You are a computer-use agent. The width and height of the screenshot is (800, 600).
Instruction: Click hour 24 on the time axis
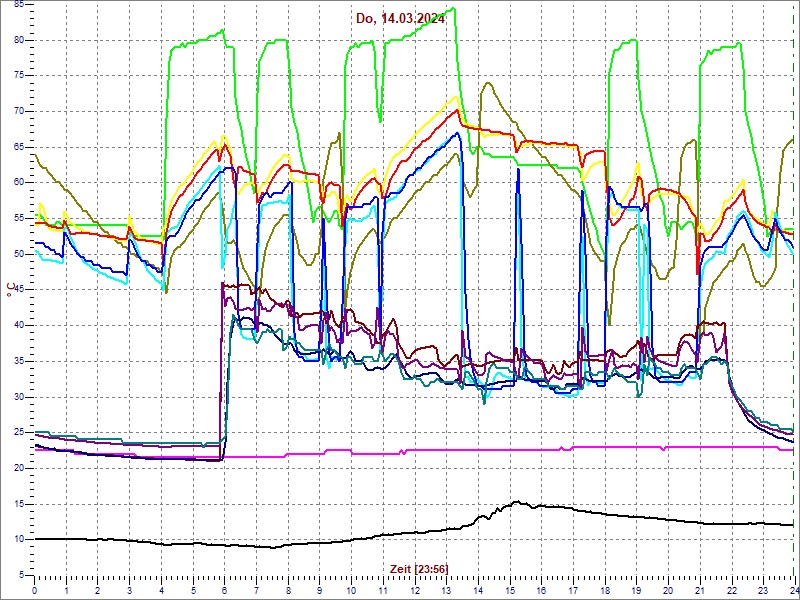coord(794,588)
